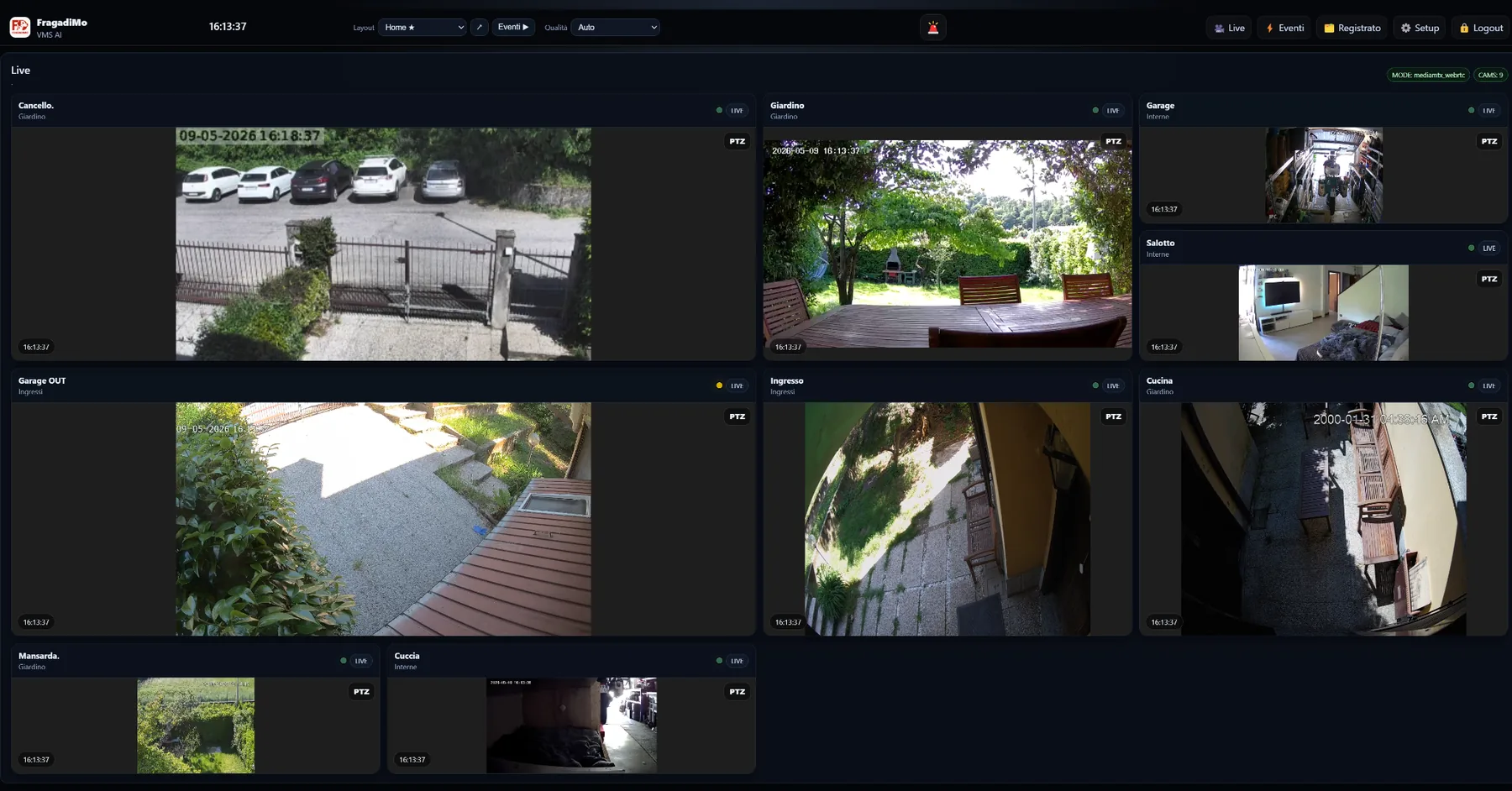Screen dimensions: 1512x791
Task: Click PTZ button on Giardino camera
Action: [x=1113, y=141]
